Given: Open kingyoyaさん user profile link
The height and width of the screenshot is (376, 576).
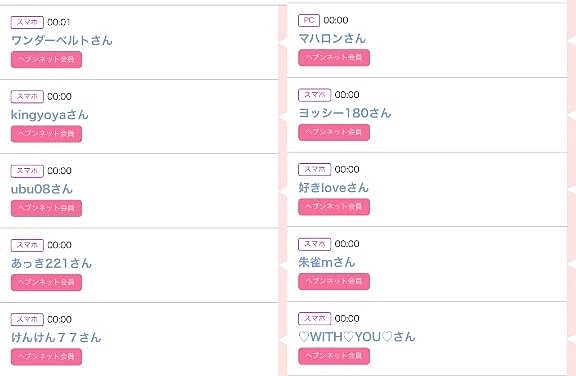Looking at the screenshot, I should click(50, 115).
